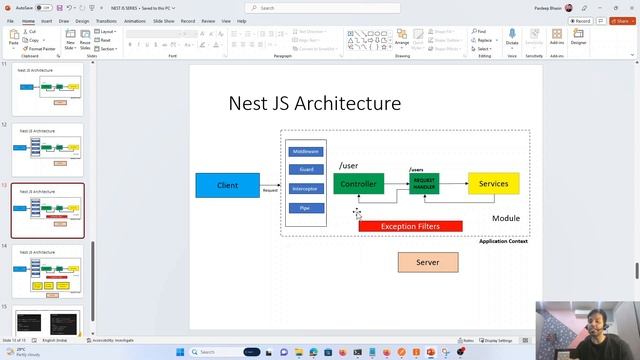Viewport: 640px width, 360px height.
Task: Click Accessibility: Investigate in status bar
Action: click(110, 340)
